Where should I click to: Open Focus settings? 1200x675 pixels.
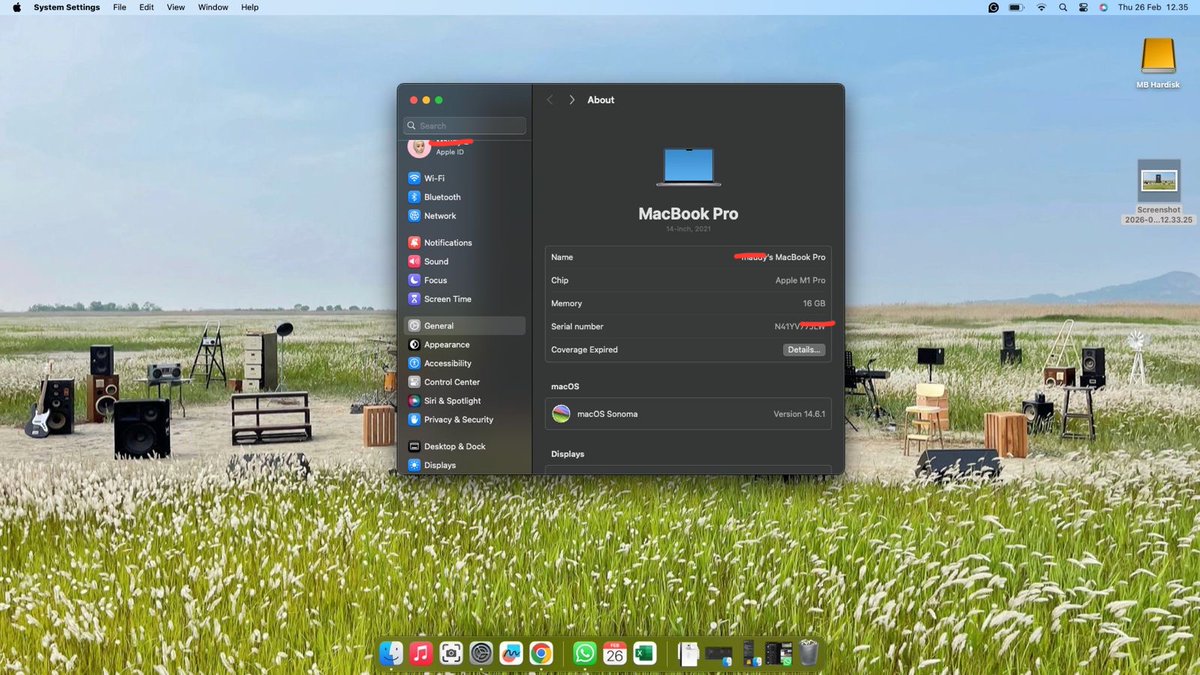pos(464,280)
